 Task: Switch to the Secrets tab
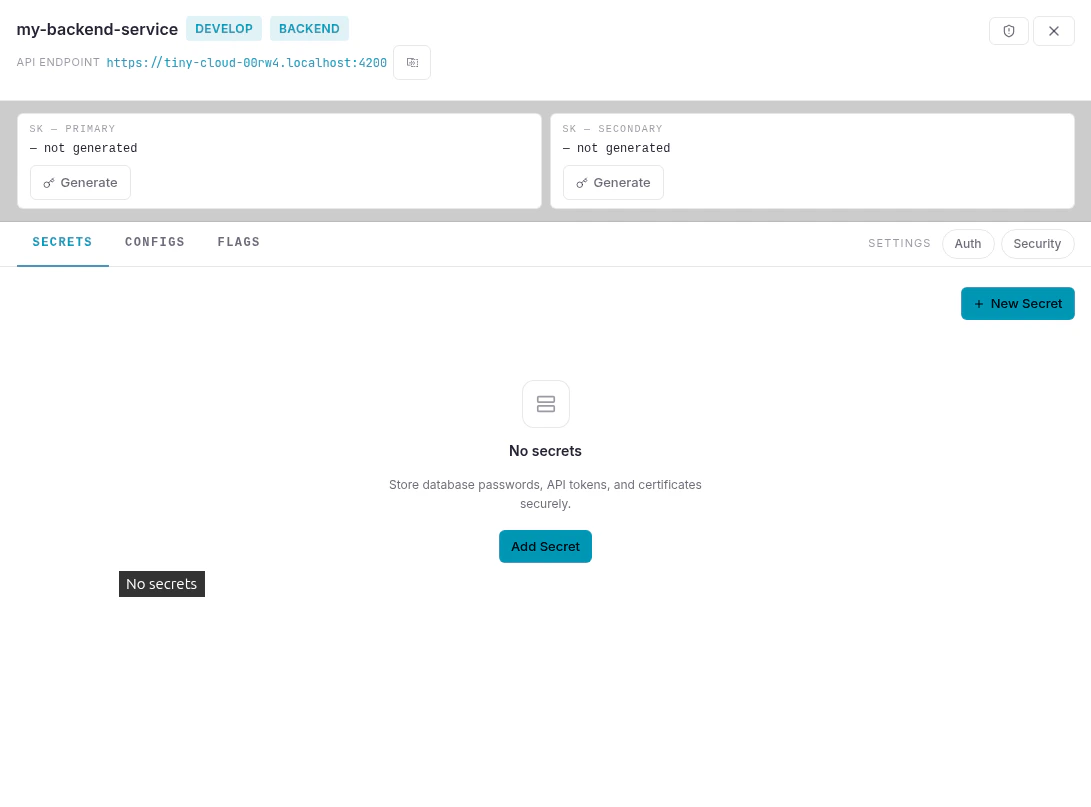(x=63, y=243)
